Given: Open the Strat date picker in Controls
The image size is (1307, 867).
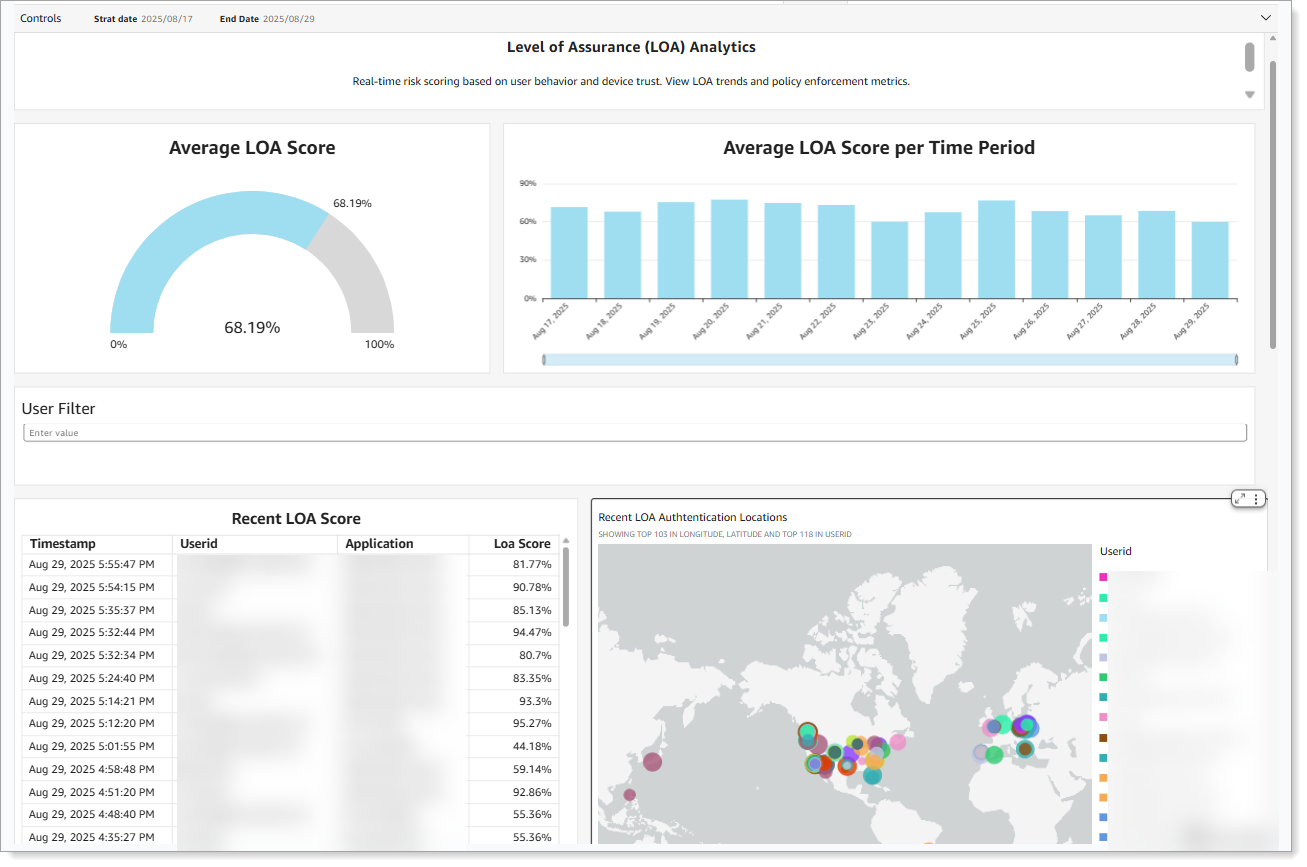Looking at the screenshot, I should [167, 17].
